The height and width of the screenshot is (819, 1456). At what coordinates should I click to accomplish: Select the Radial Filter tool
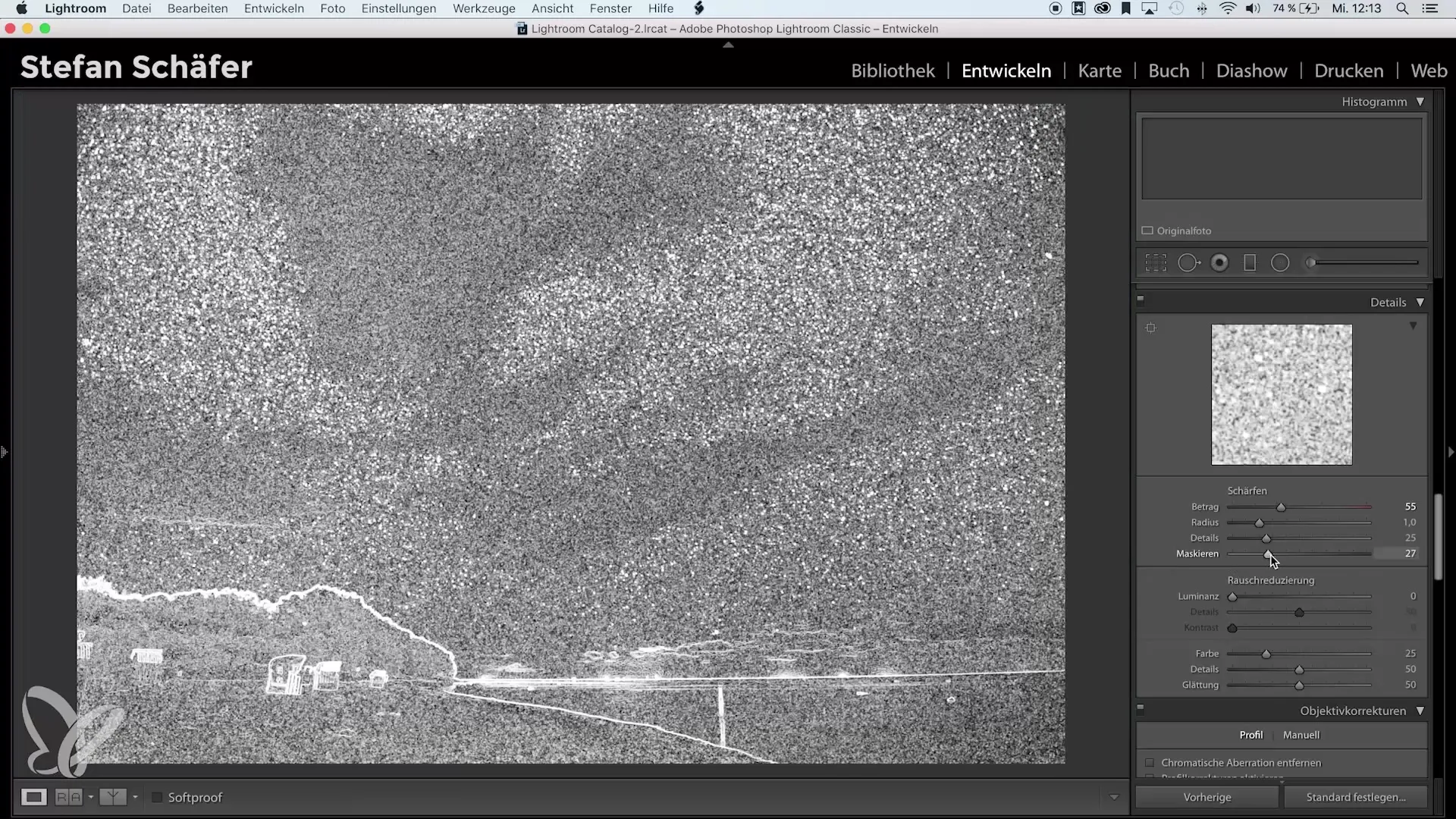[x=1280, y=263]
